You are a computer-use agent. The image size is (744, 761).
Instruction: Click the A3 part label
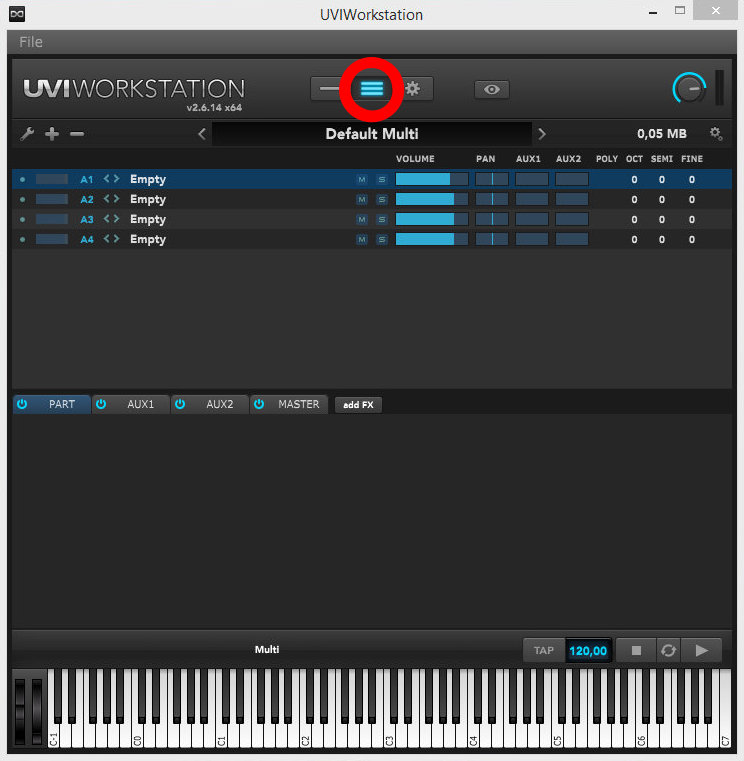coord(87,219)
